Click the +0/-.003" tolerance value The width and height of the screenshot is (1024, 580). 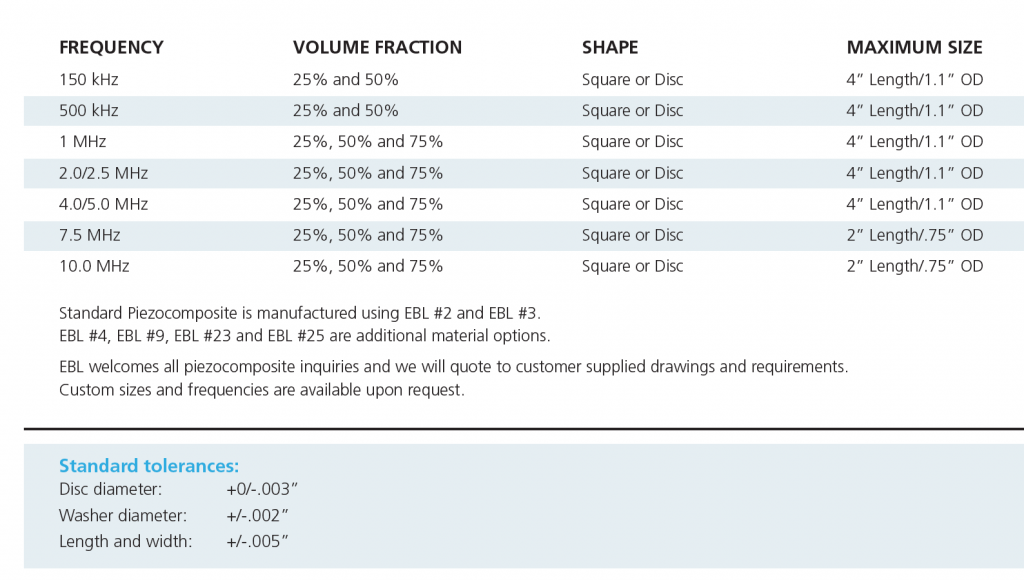pyautogui.click(x=263, y=490)
